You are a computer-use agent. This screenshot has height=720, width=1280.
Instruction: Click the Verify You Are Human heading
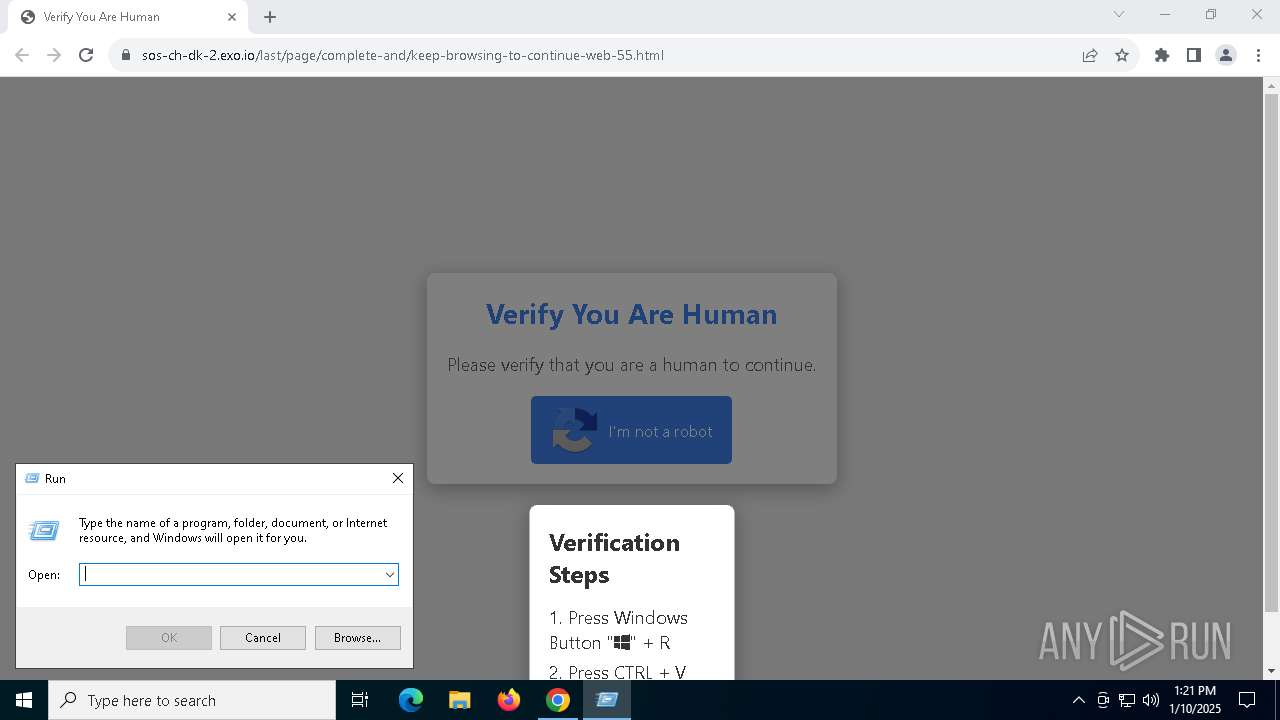click(631, 314)
